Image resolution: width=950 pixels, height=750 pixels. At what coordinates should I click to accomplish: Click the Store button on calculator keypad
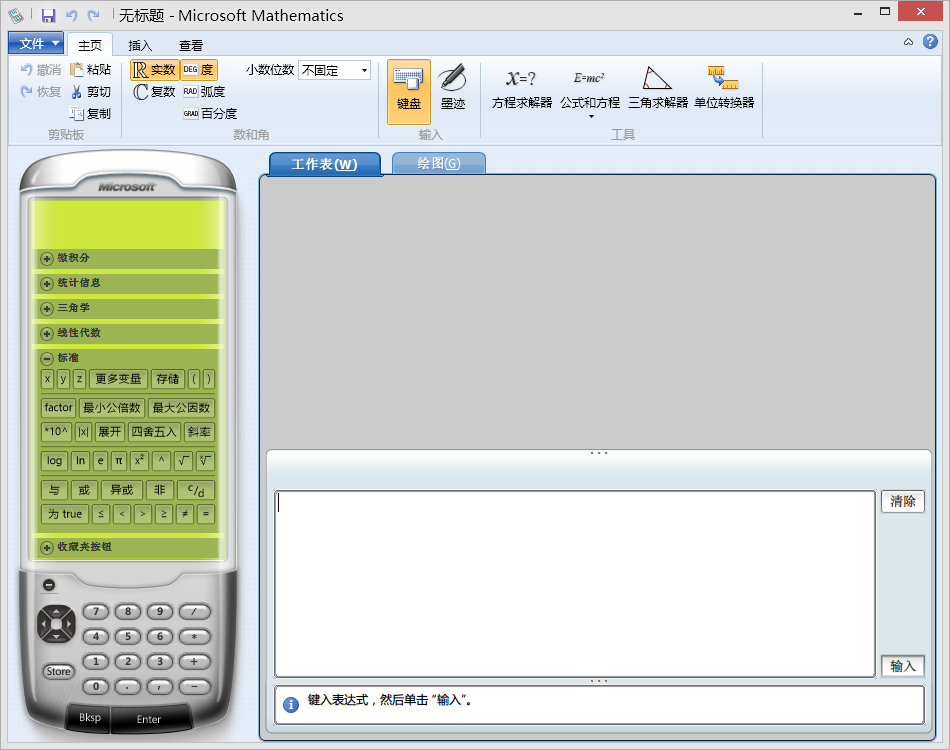(58, 671)
